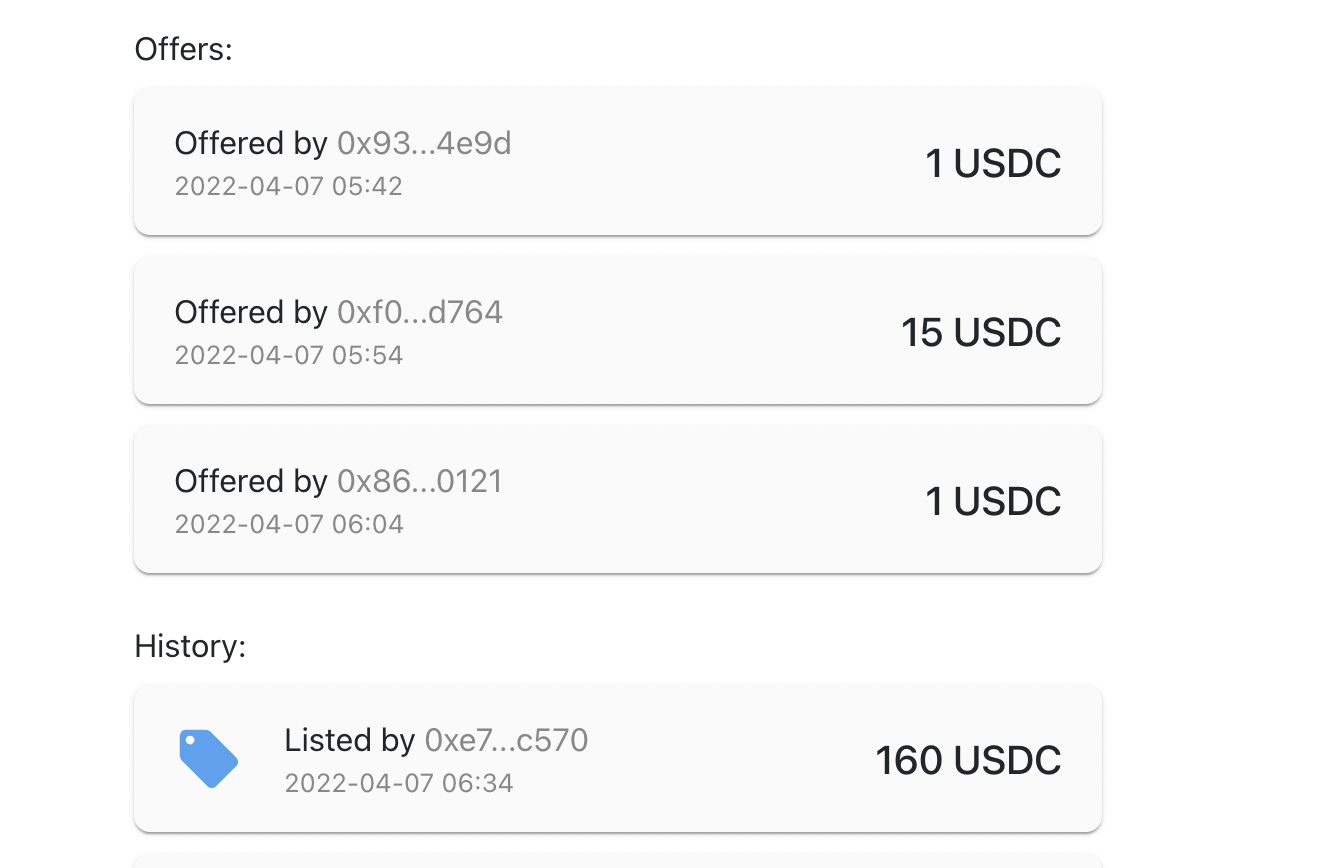Viewport: 1328px width, 868px height.
Task: Click the blue price tag listing icon
Action: (208, 759)
